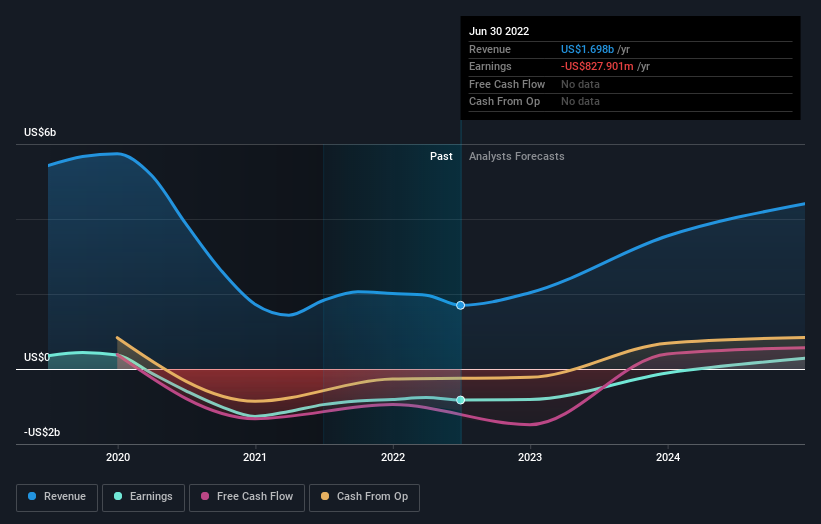The height and width of the screenshot is (524, 821).
Task: Click the 2021 x-axis label
Action: point(254,457)
